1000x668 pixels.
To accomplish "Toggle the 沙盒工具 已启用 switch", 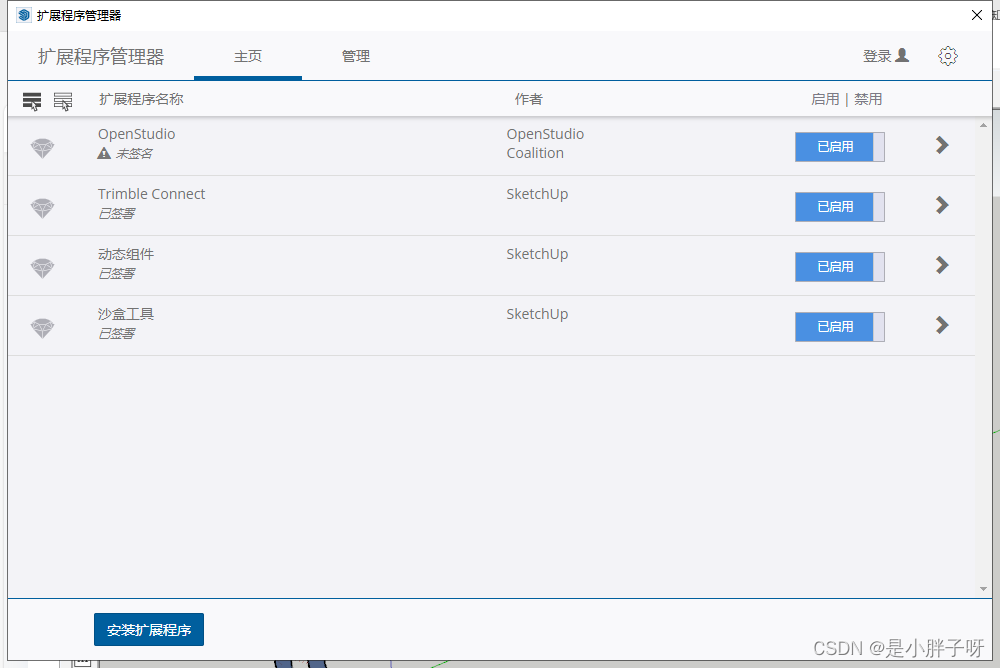I will (839, 327).
